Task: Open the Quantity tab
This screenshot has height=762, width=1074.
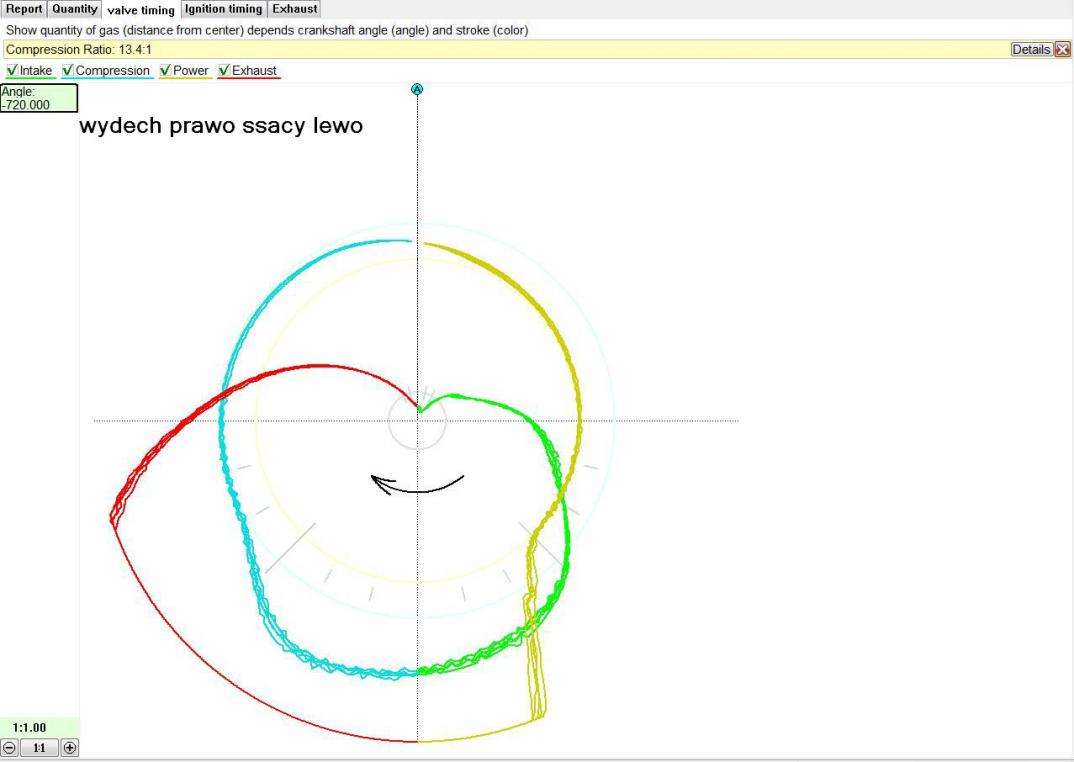Action: click(75, 9)
